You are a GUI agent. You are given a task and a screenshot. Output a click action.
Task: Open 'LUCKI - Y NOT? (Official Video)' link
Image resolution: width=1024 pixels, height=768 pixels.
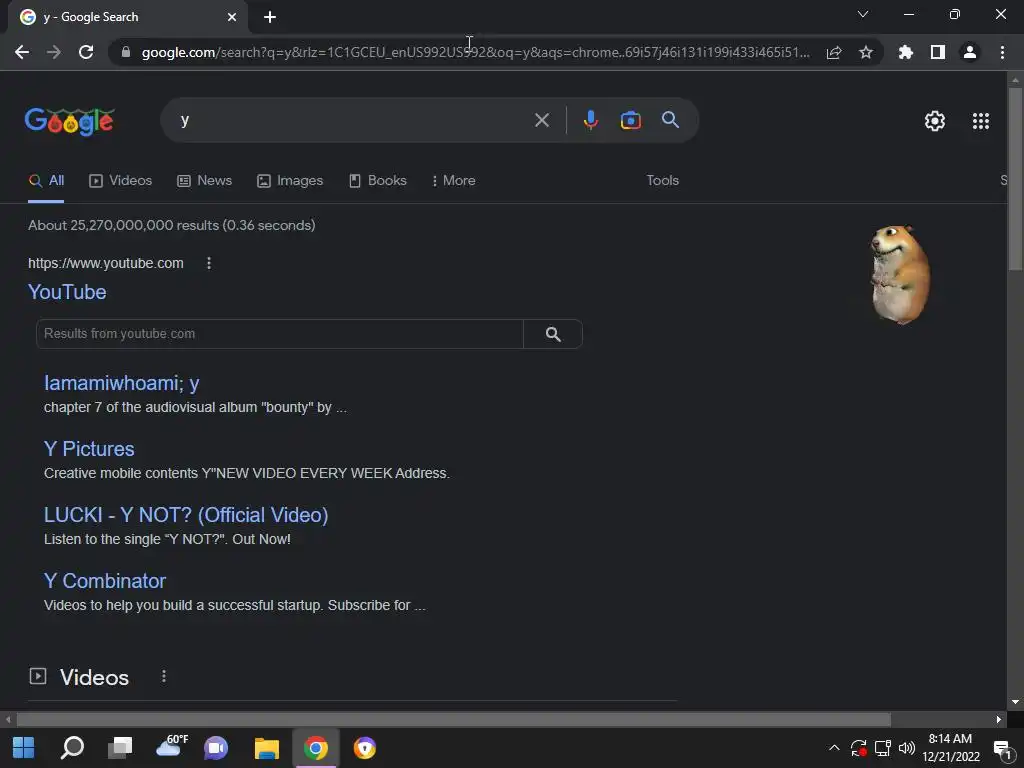coord(186,515)
